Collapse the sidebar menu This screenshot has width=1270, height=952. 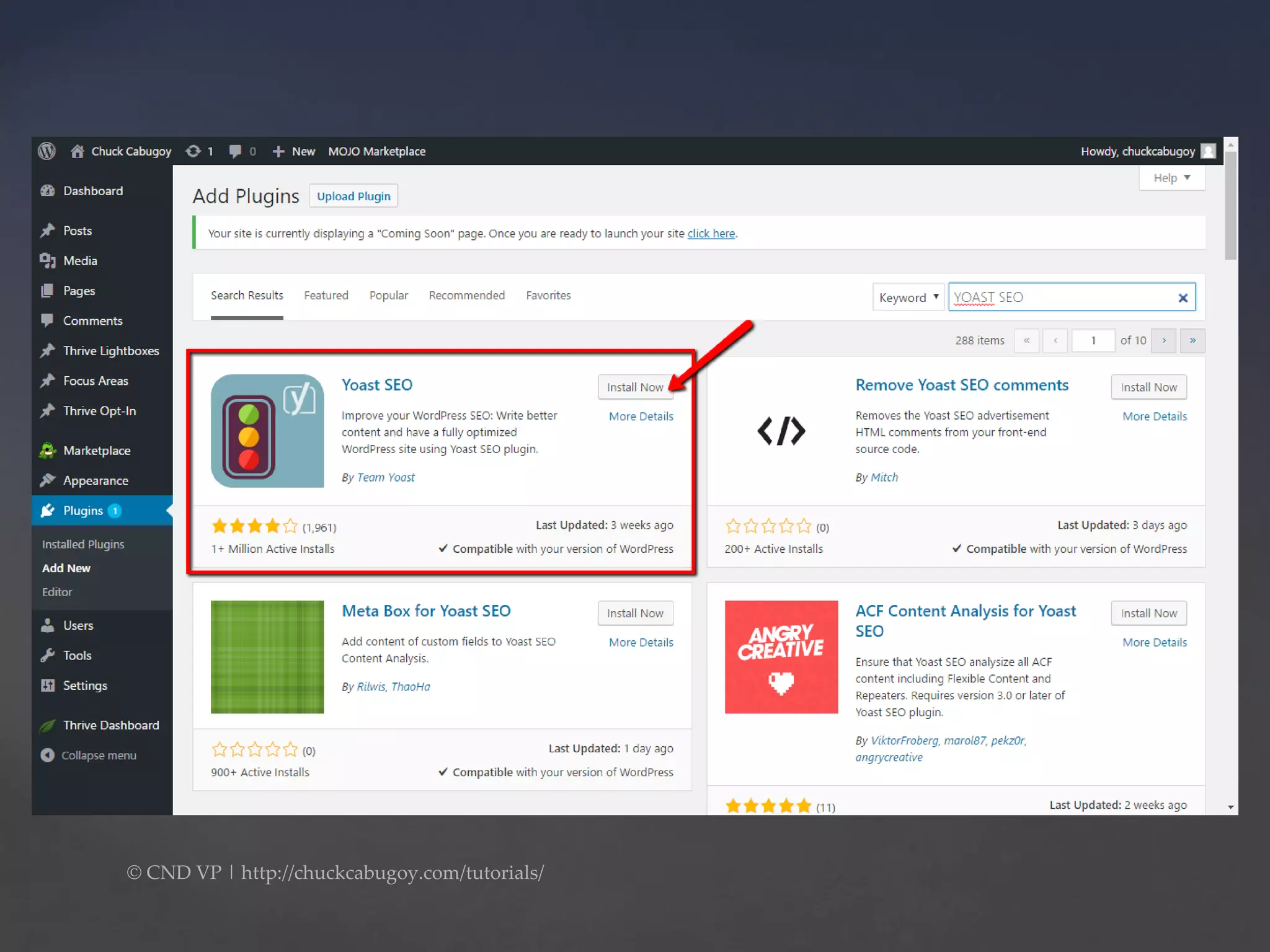point(89,756)
